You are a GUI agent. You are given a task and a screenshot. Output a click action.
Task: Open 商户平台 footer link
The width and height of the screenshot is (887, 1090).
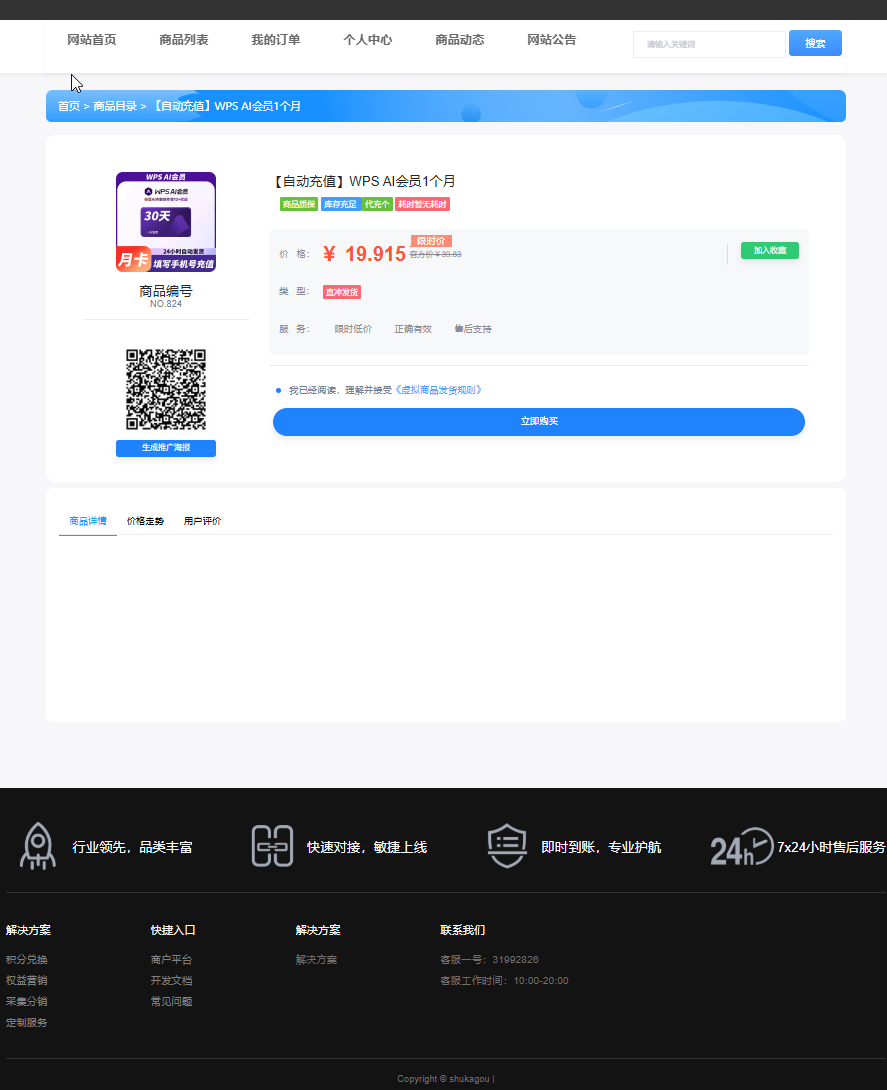pyautogui.click(x=172, y=959)
